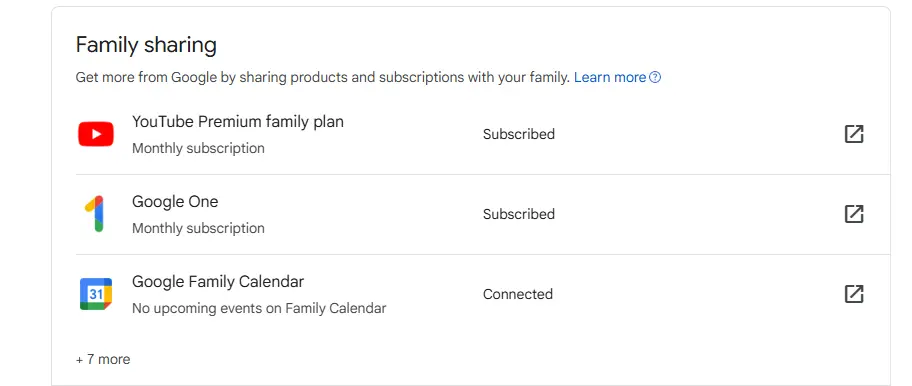Click the Subscribed status for Google One
The image size is (912, 386).
click(519, 214)
